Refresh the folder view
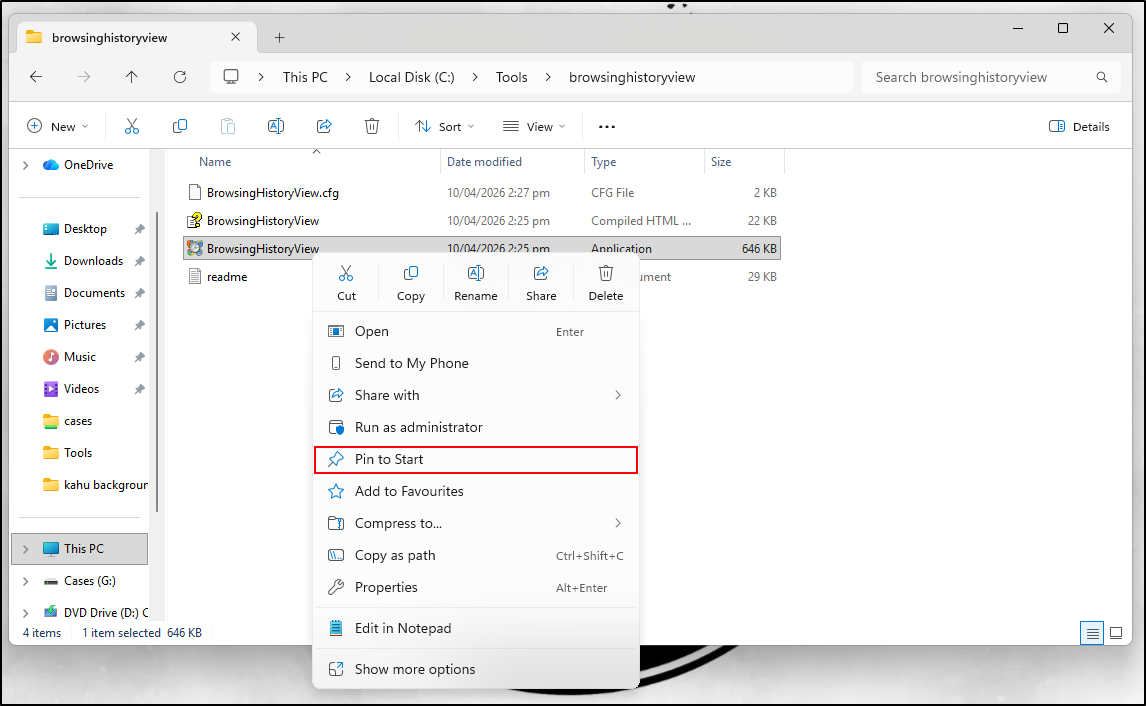The width and height of the screenshot is (1146, 706). click(180, 77)
